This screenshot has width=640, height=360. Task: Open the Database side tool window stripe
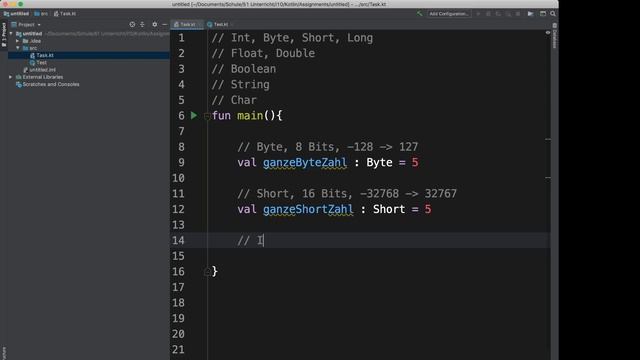tap(555, 36)
